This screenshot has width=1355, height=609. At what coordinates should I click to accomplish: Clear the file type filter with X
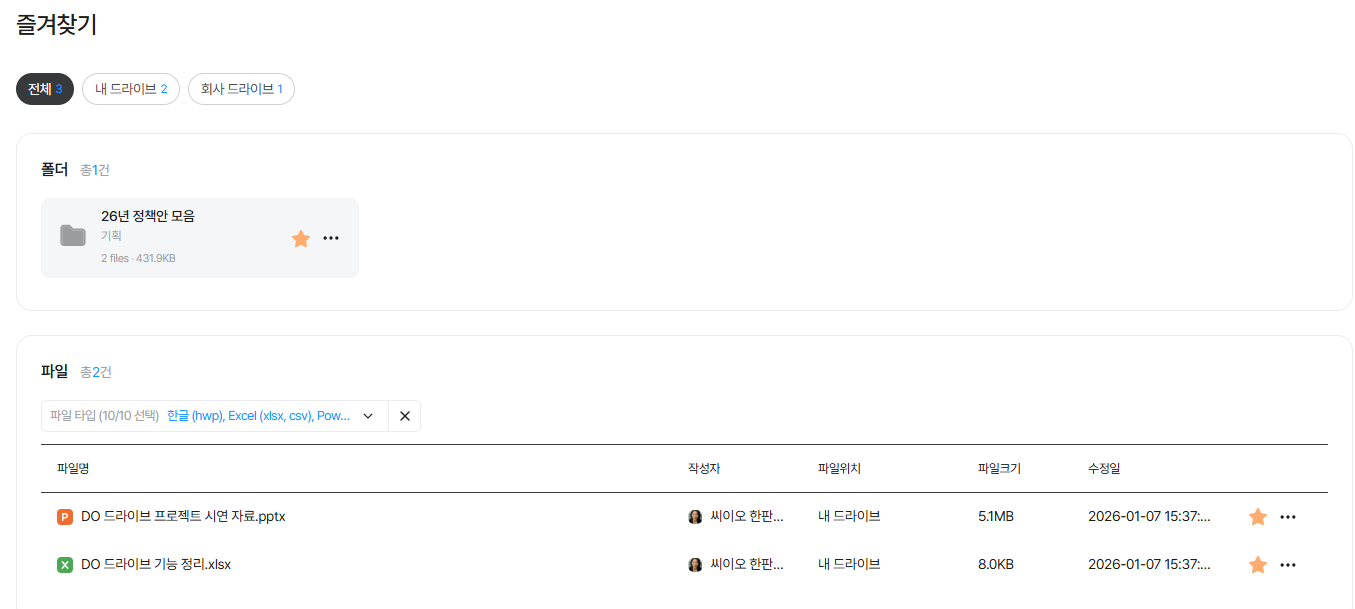click(x=405, y=416)
